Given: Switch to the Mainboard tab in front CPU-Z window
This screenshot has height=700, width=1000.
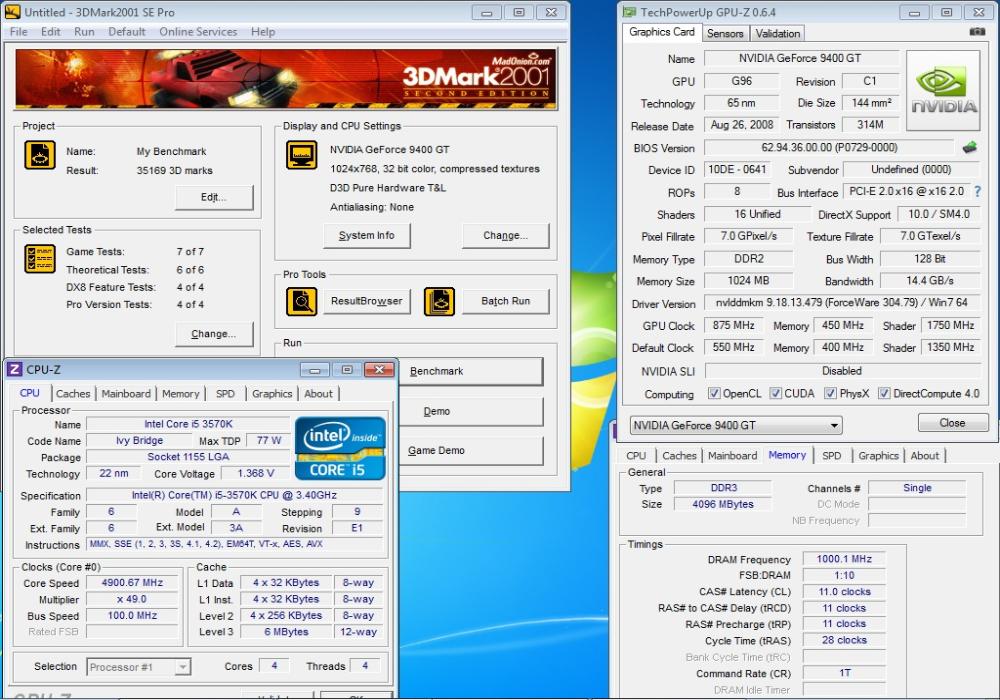Looking at the screenshot, I should [x=126, y=394].
